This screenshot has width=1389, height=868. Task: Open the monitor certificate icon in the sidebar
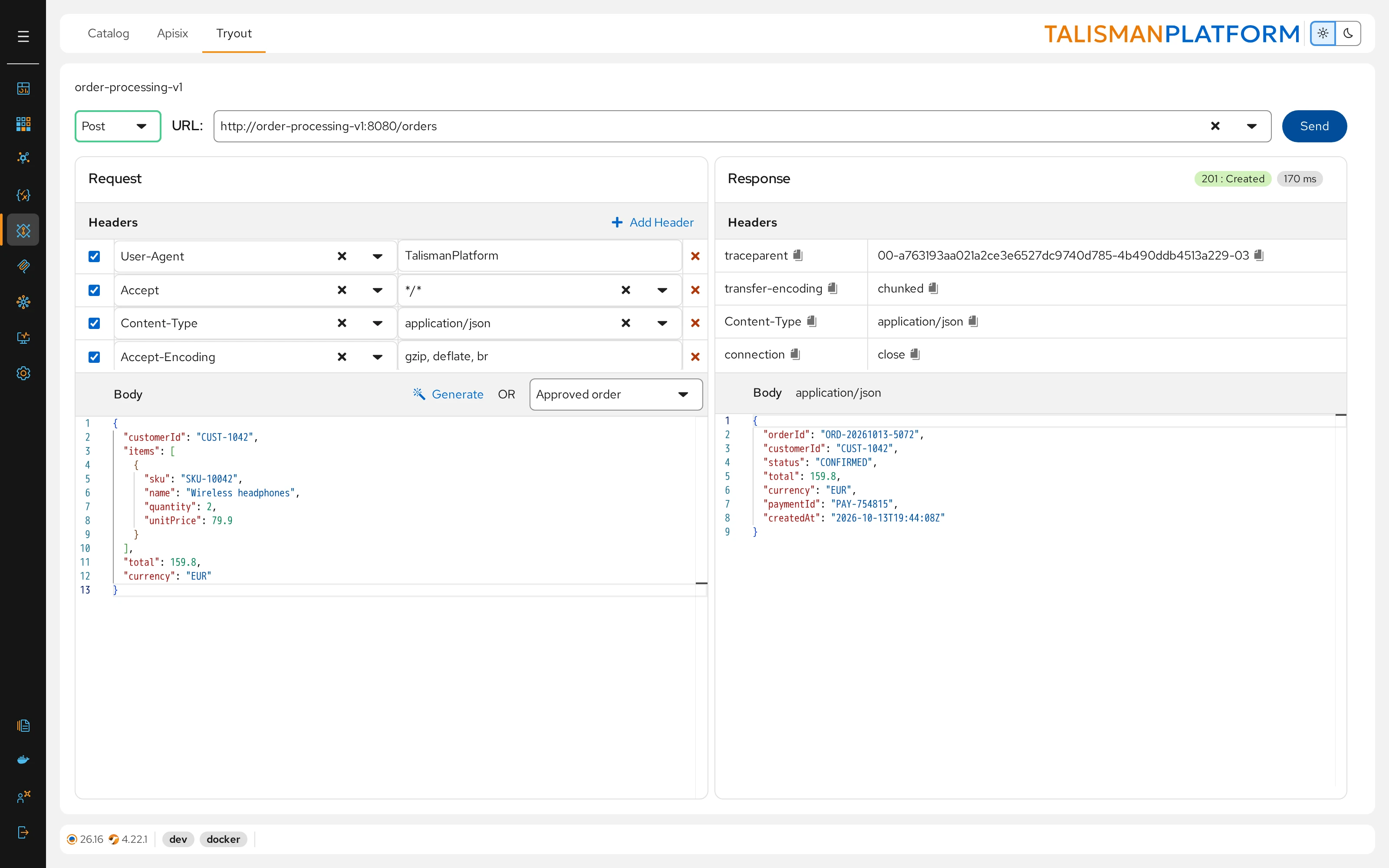tap(23, 338)
